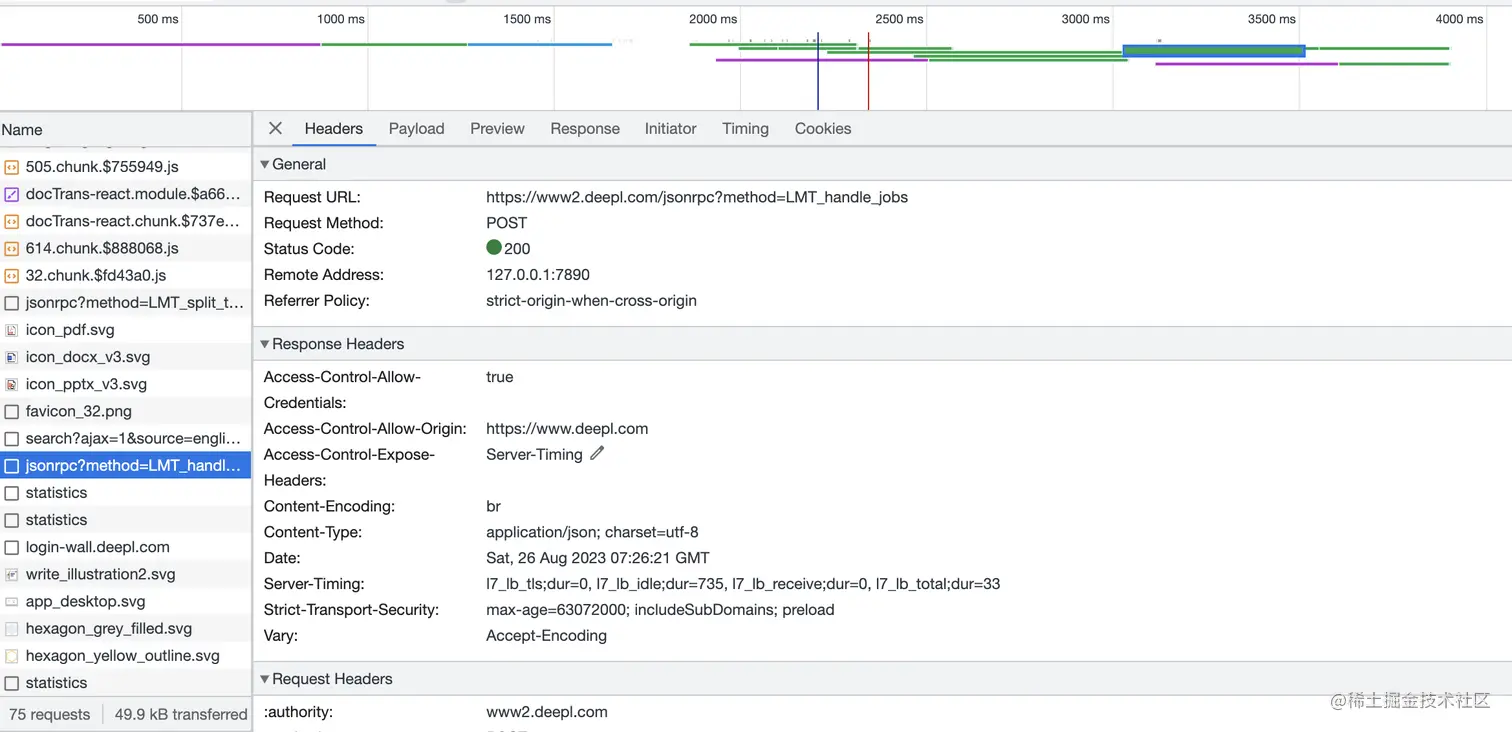Switch to the Payload tab
This screenshot has width=1512, height=732.
point(416,128)
